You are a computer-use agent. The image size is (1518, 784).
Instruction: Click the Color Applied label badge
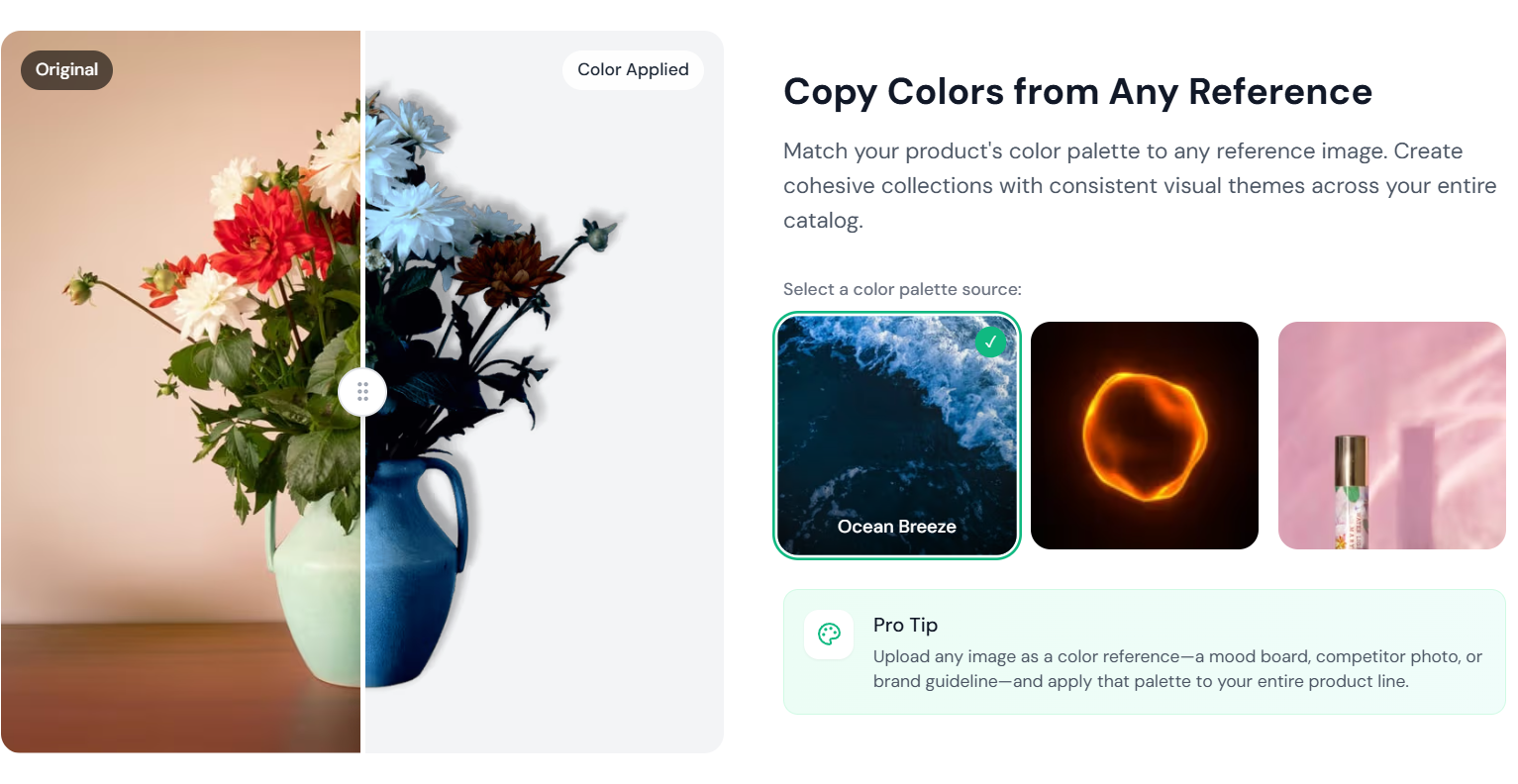[x=633, y=69]
